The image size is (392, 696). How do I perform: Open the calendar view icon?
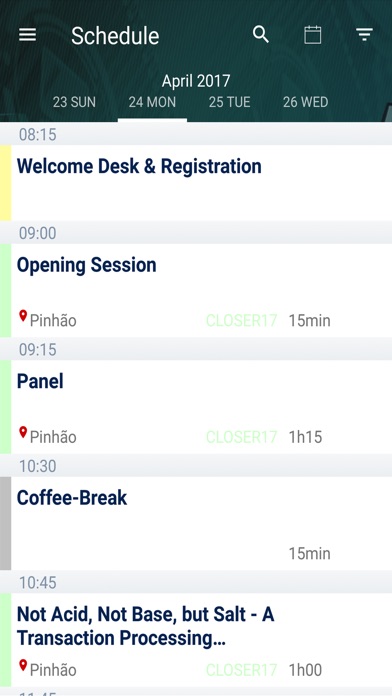click(313, 35)
